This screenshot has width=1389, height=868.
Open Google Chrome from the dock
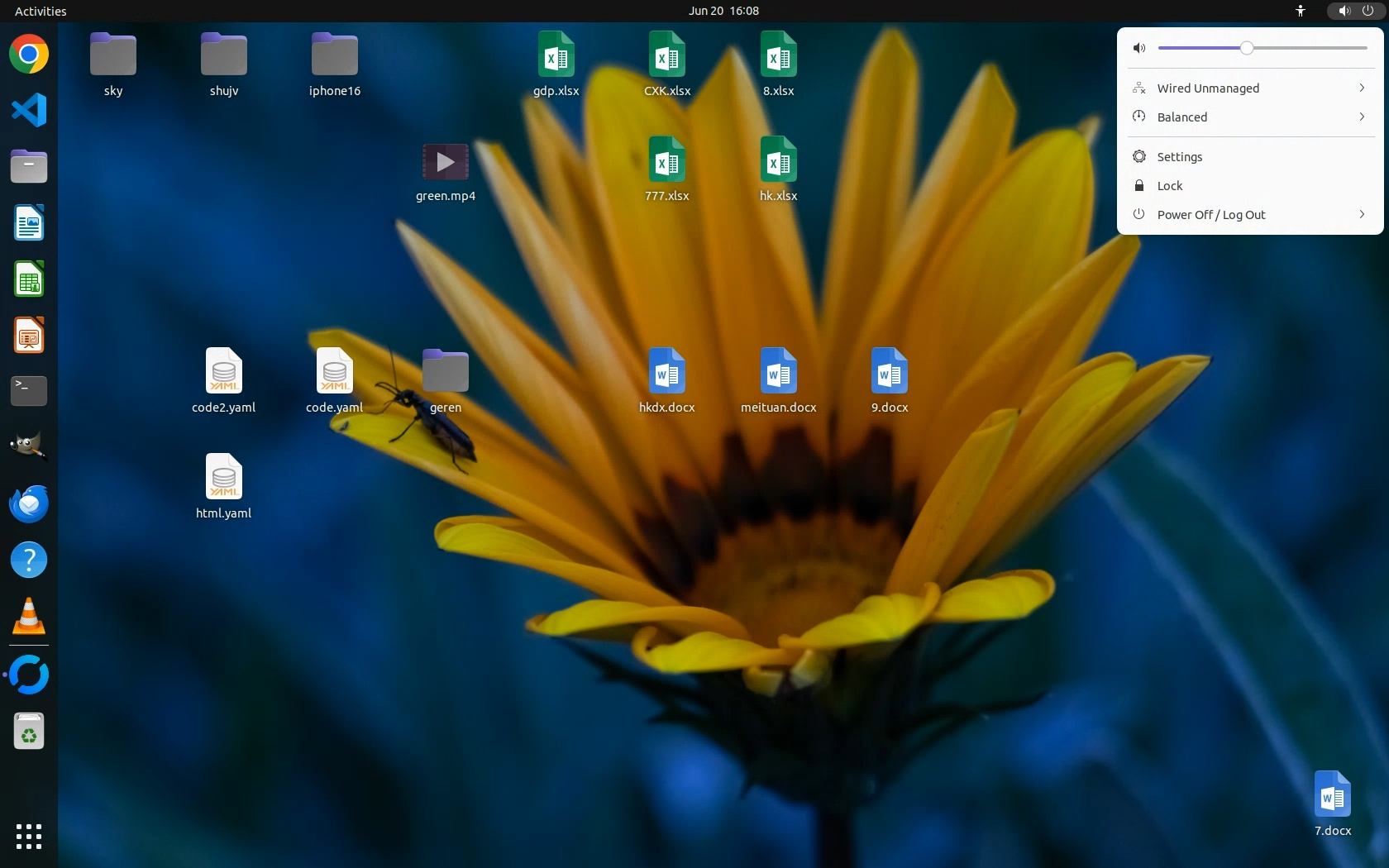tap(29, 55)
